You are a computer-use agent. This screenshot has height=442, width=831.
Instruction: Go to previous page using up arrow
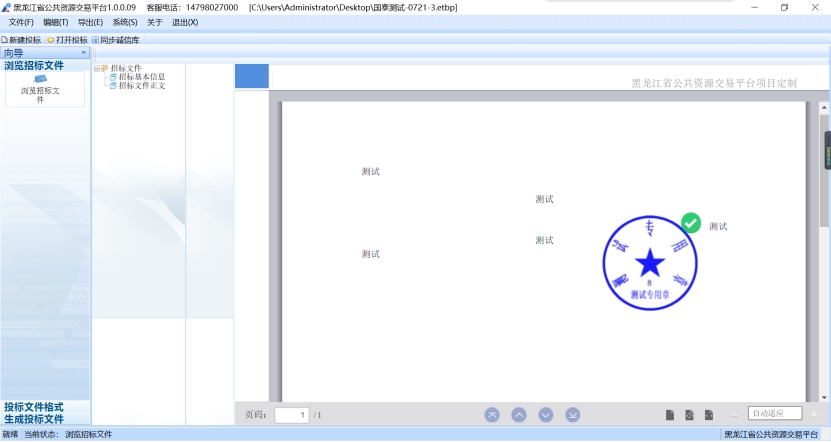(x=519, y=414)
